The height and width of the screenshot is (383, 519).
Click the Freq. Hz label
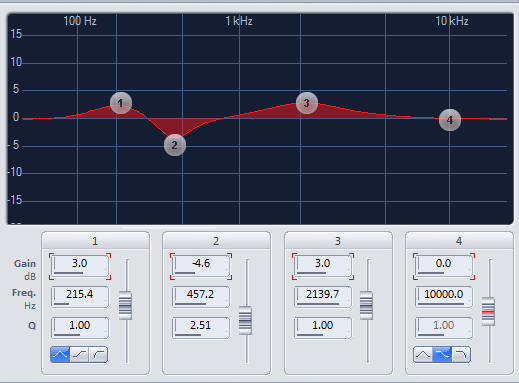[24, 299]
